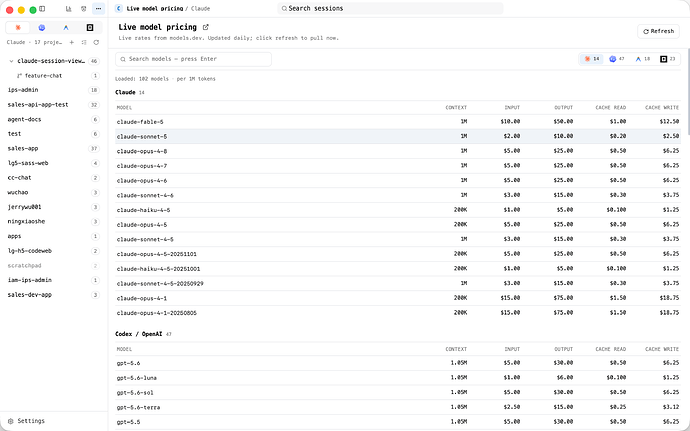The height and width of the screenshot is (431, 690).
Task: Open models.dev via external link icon
Action: [x=206, y=27]
